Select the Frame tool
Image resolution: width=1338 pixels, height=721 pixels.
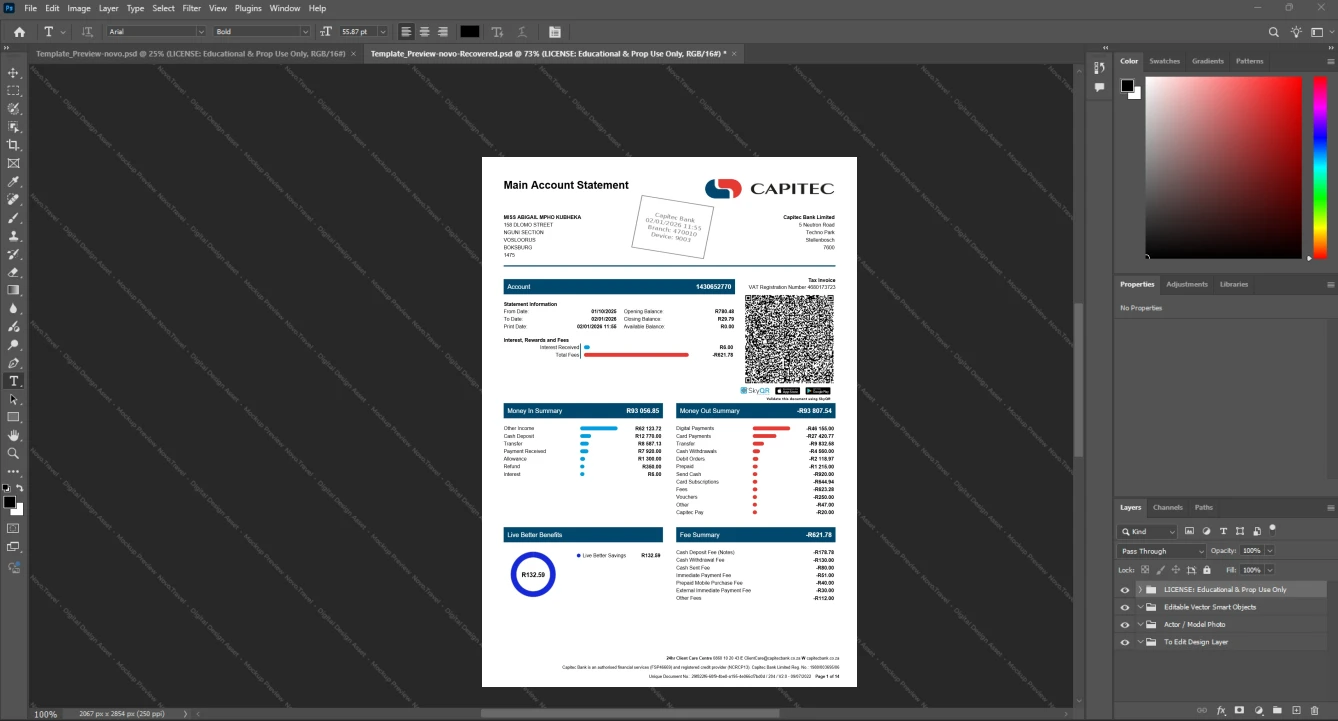(x=14, y=163)
